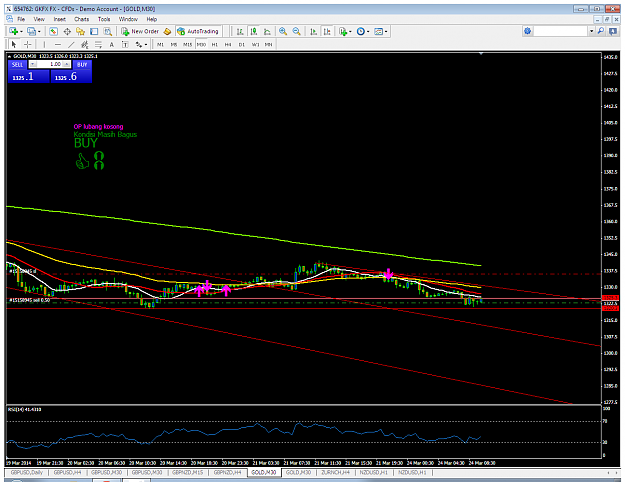The width and height of the screenshot is (625, 482).
Task: Increase lot volume with right stepper arrow
Action: pyautogui.click(x=67, y=64)
